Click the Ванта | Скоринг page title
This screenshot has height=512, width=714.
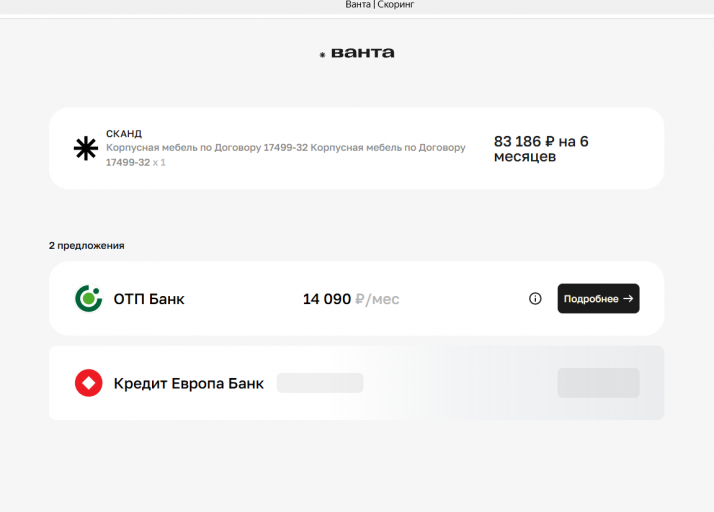(x=380, y=5)
